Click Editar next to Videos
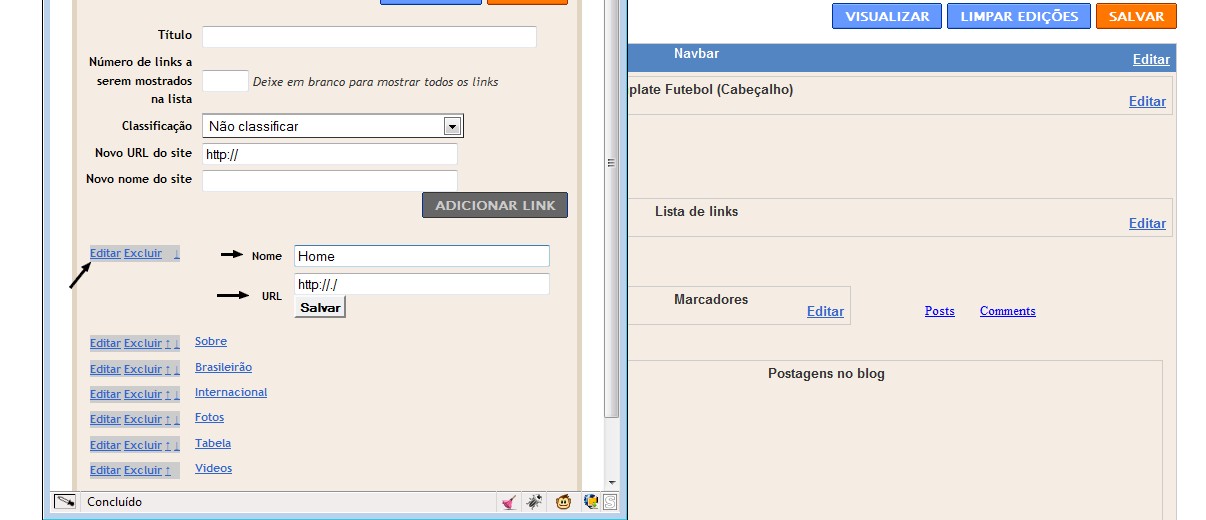This screenshot has height=520, width=1206. 105,470
